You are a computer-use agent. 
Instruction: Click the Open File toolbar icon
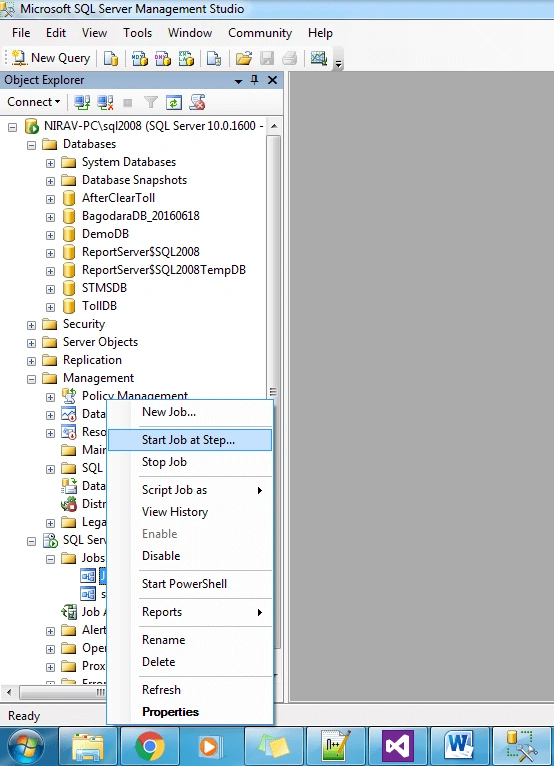(243, 59)
